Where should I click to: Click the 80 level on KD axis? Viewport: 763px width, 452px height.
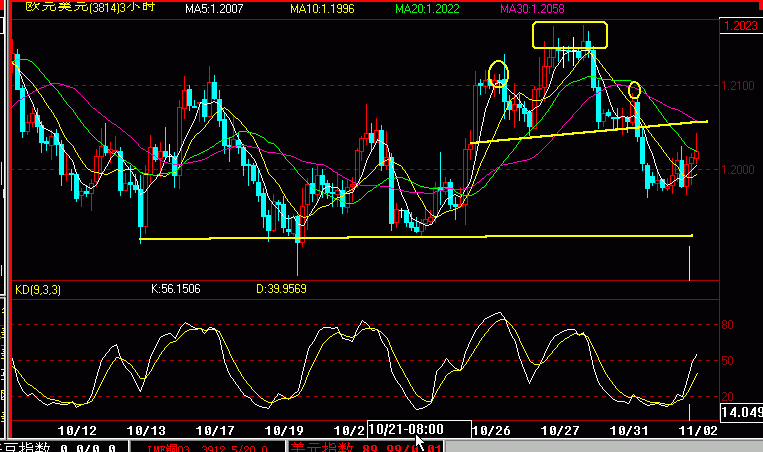click(727, 325)
